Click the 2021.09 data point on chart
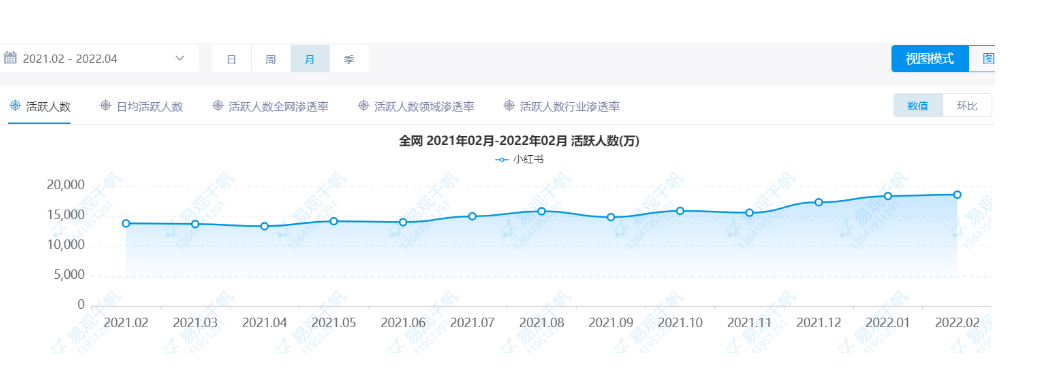Viewport: 1044px width, 390px height. 611,217
